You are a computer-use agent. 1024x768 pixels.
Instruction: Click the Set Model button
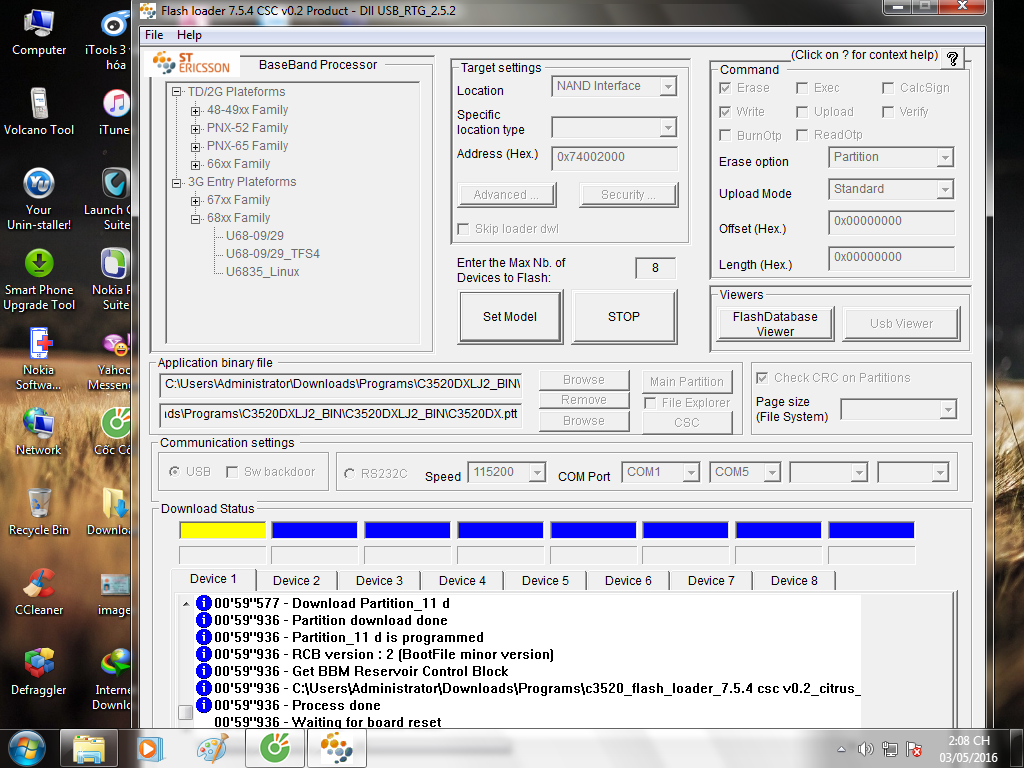coord(510,316)
